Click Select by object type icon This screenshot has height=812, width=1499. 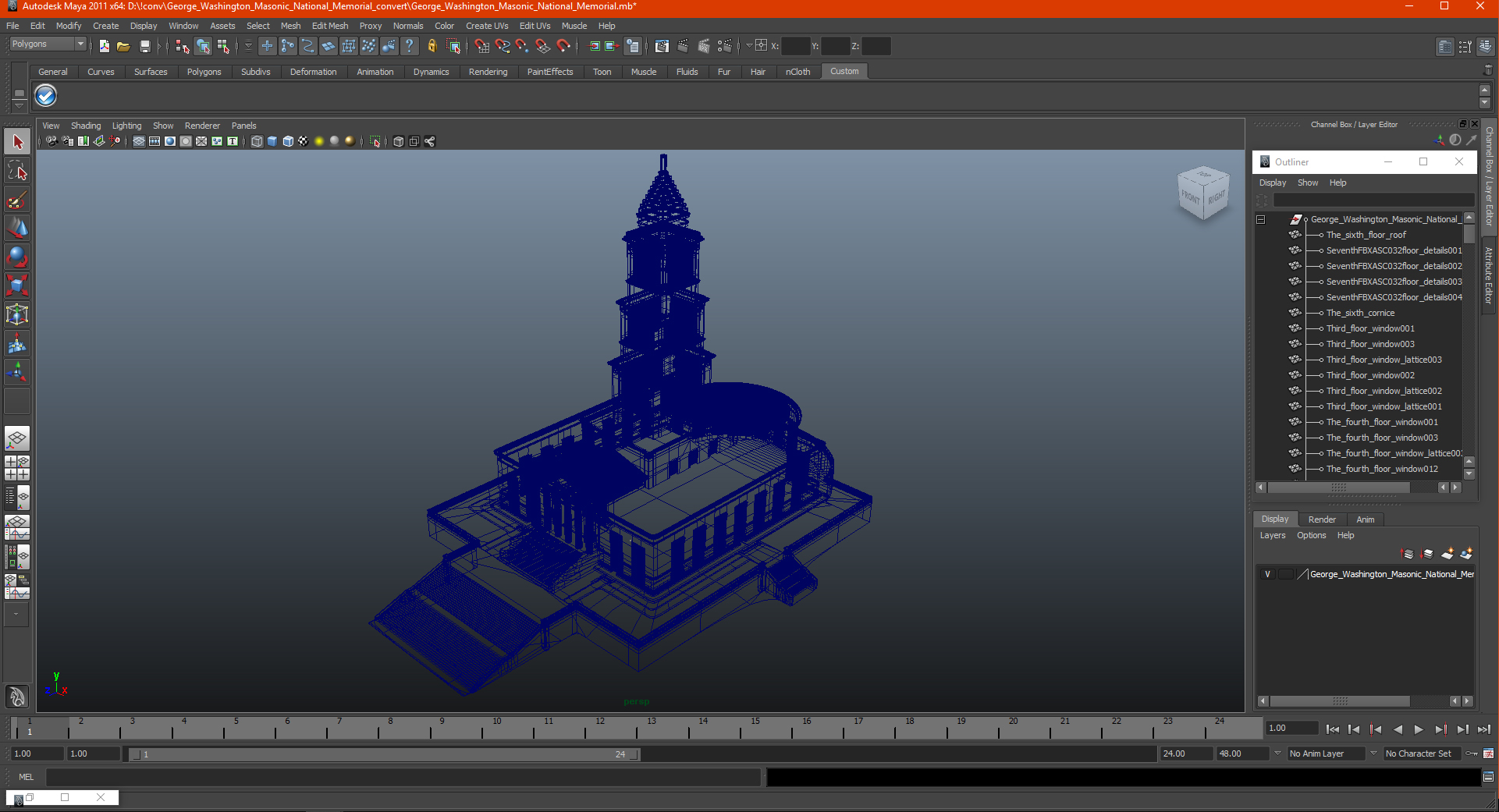tap(203, 46)
